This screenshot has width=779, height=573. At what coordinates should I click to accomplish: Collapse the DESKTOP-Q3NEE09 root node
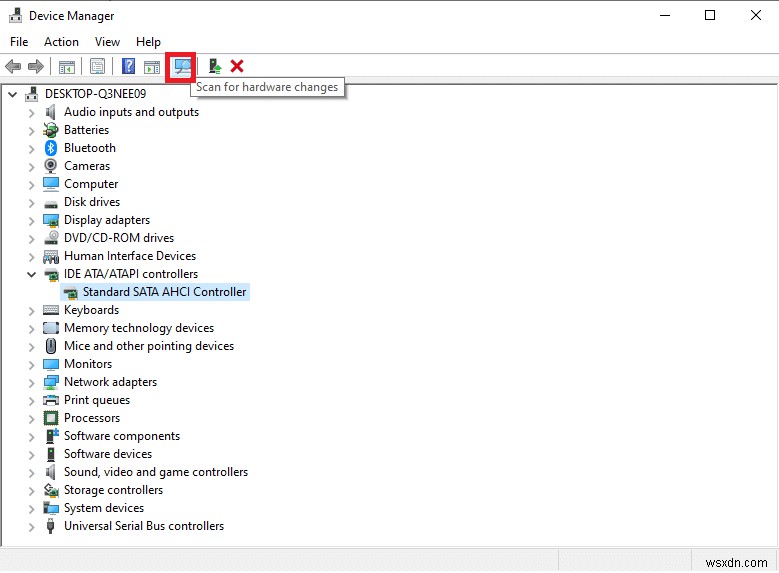pyautogui.click(x=12, y=94)
